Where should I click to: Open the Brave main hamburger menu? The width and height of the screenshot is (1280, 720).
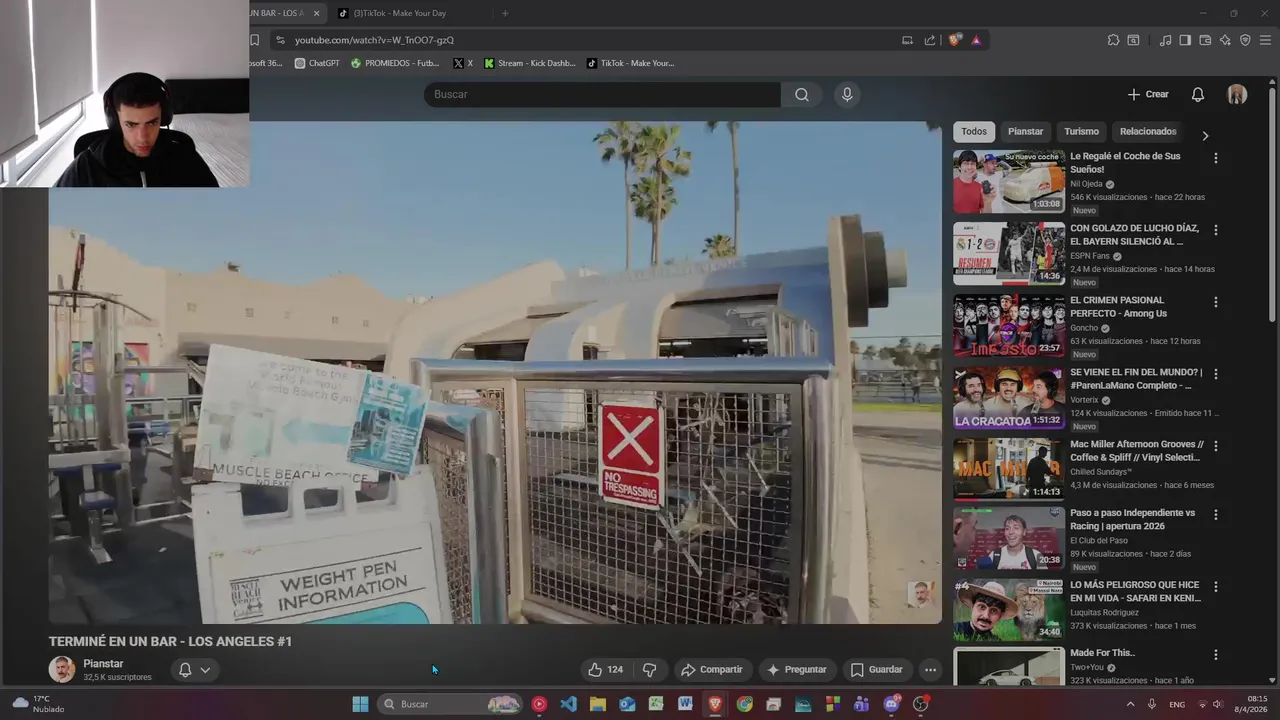pyautogui.click(x=1266, y=40)
